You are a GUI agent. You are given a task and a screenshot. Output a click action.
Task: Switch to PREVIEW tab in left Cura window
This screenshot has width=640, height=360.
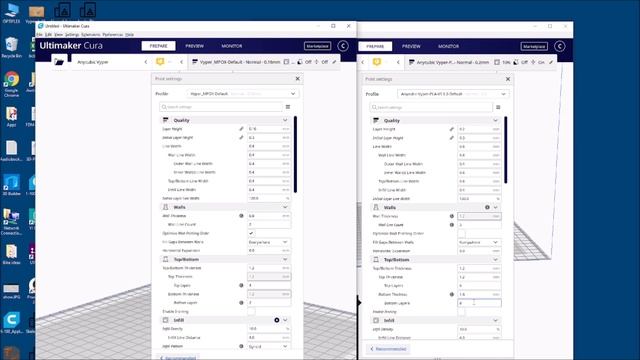click(195, 46)
